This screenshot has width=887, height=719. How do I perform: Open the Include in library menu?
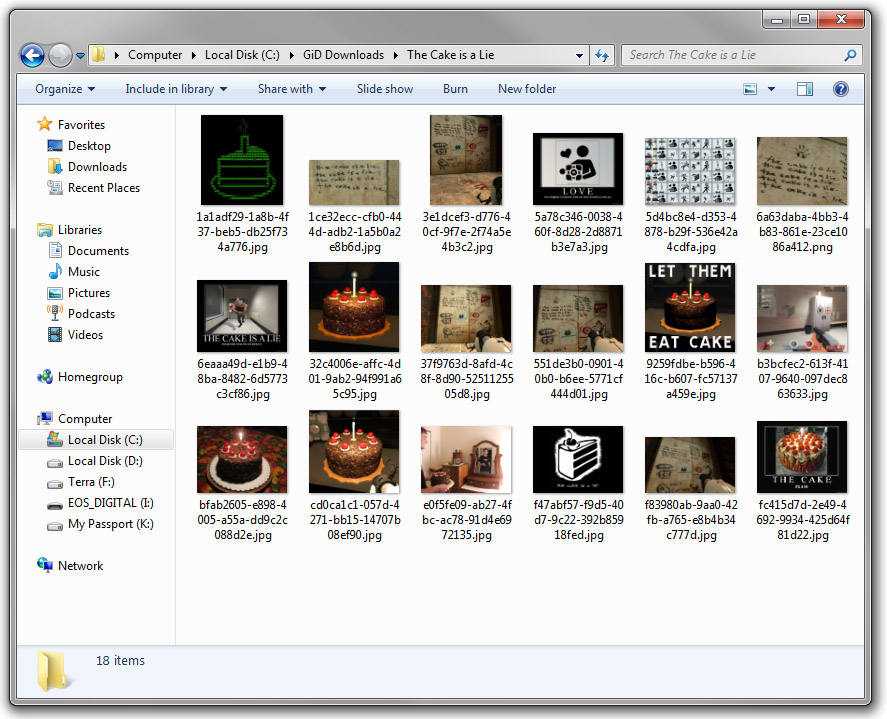click(x=176, y=89)
